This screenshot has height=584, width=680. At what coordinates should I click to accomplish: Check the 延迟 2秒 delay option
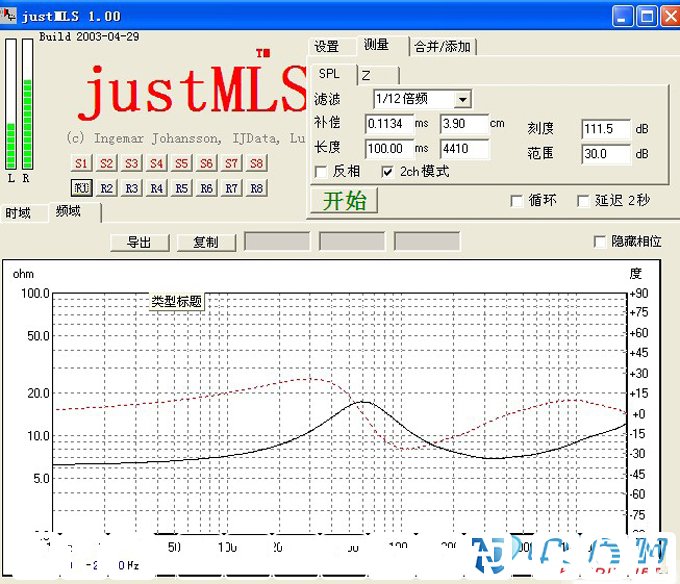click(583, 200)
